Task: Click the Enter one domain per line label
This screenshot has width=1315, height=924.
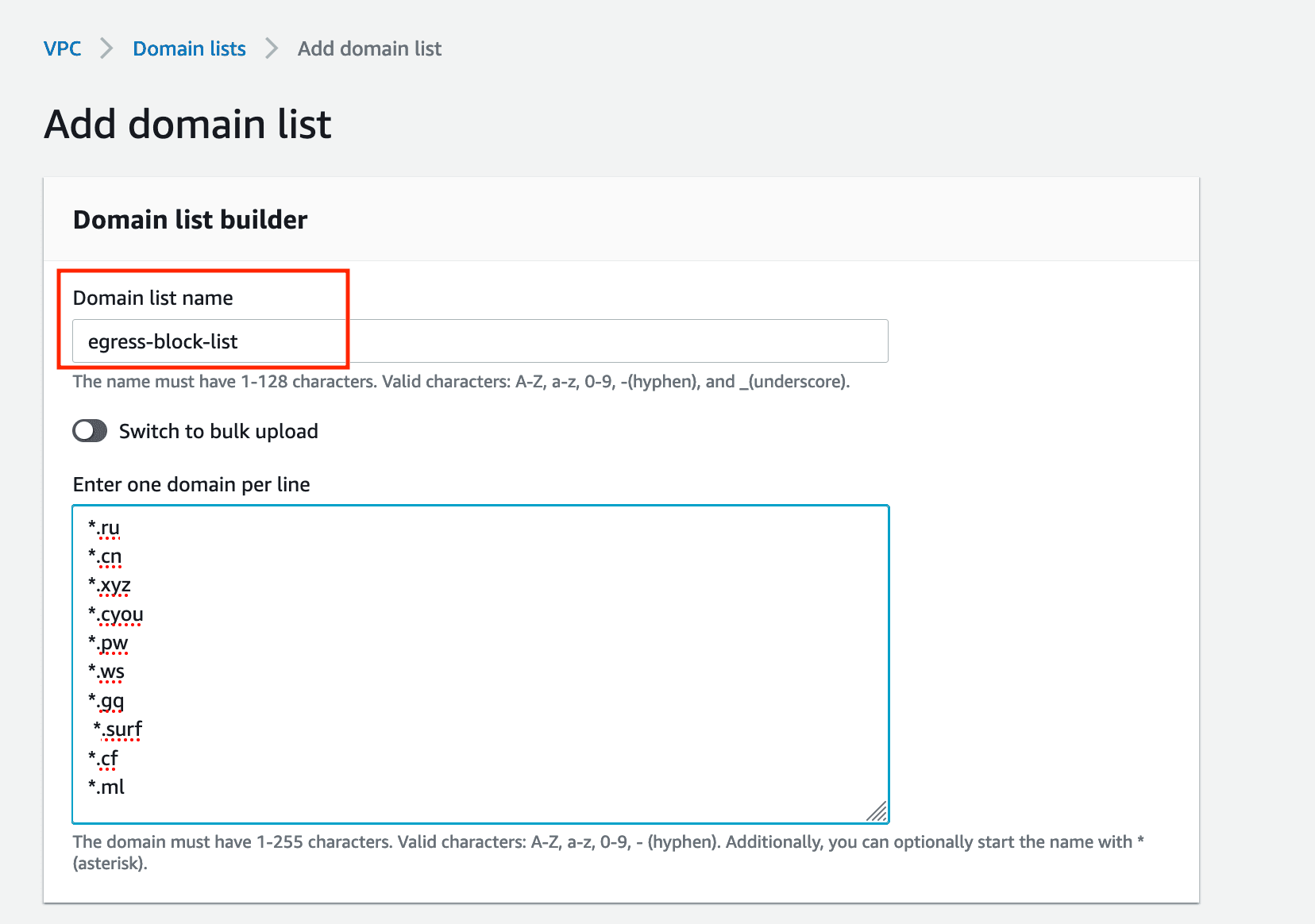Action: pos(191,484)
